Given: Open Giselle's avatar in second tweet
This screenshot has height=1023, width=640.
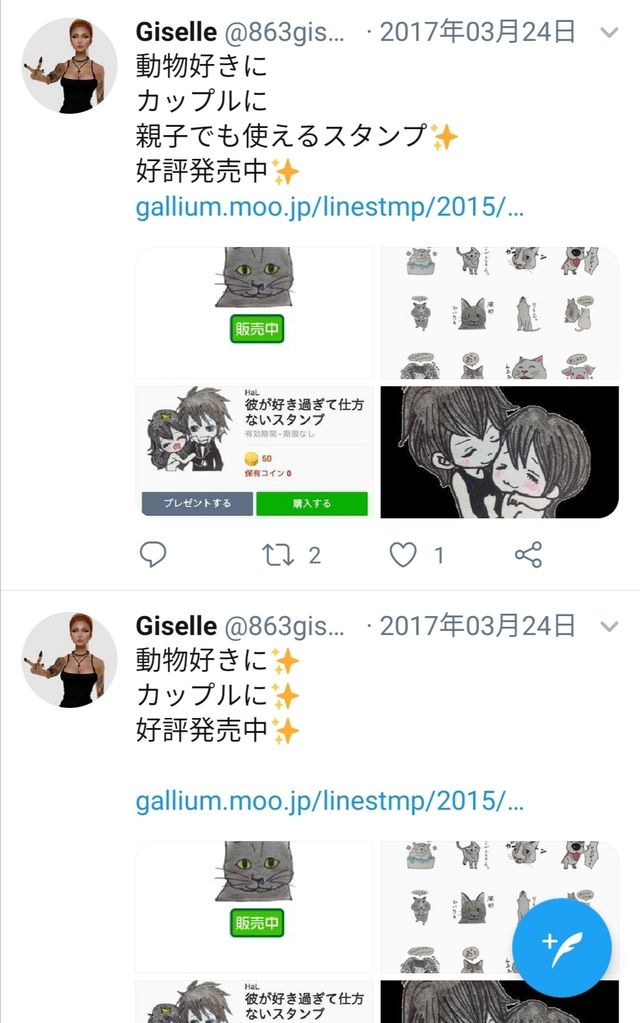Looking at the screenshot, I should coord(69,660).
